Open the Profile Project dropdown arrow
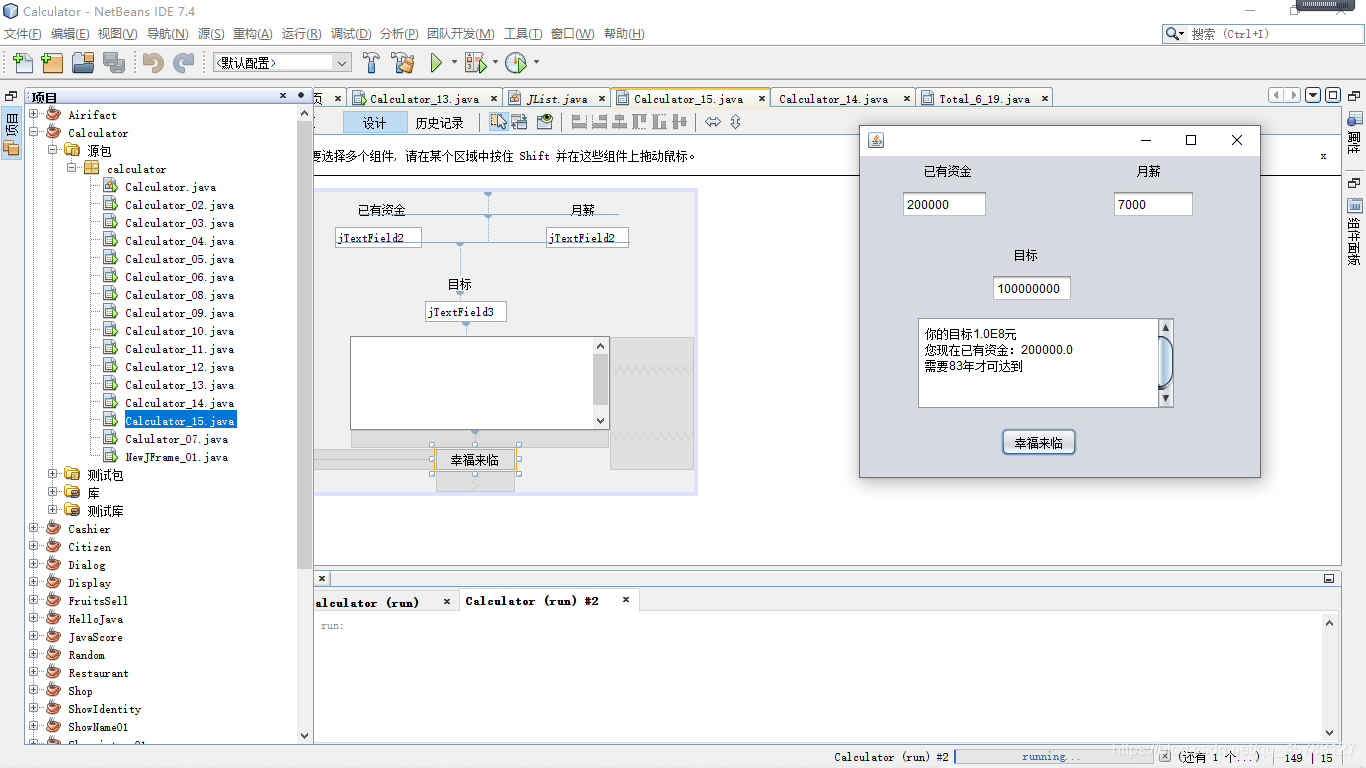The height and width of the screenshot is (768, 1366). click(x=536, y=63)
